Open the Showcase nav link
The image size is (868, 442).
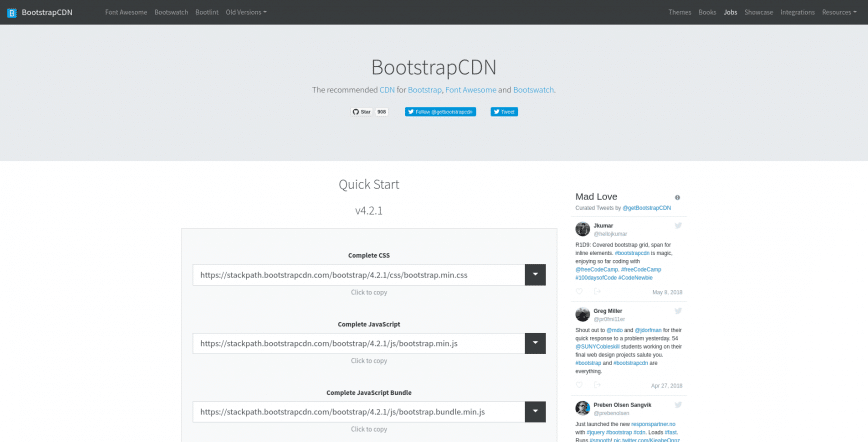pos(758,12)
